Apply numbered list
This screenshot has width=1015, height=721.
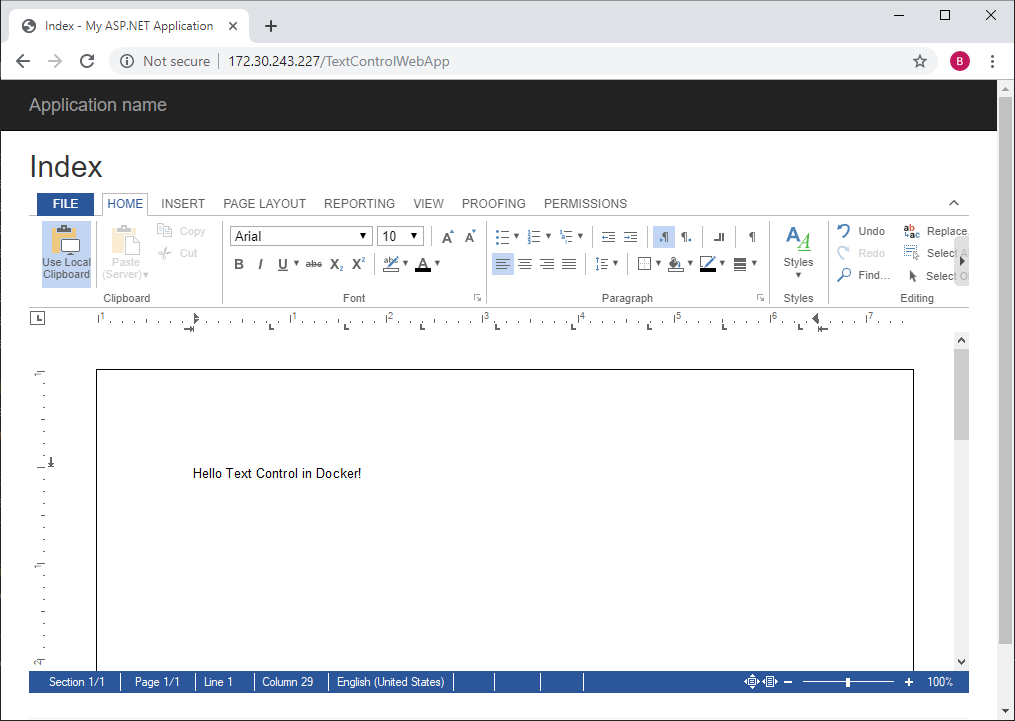[x=534, y=237]
